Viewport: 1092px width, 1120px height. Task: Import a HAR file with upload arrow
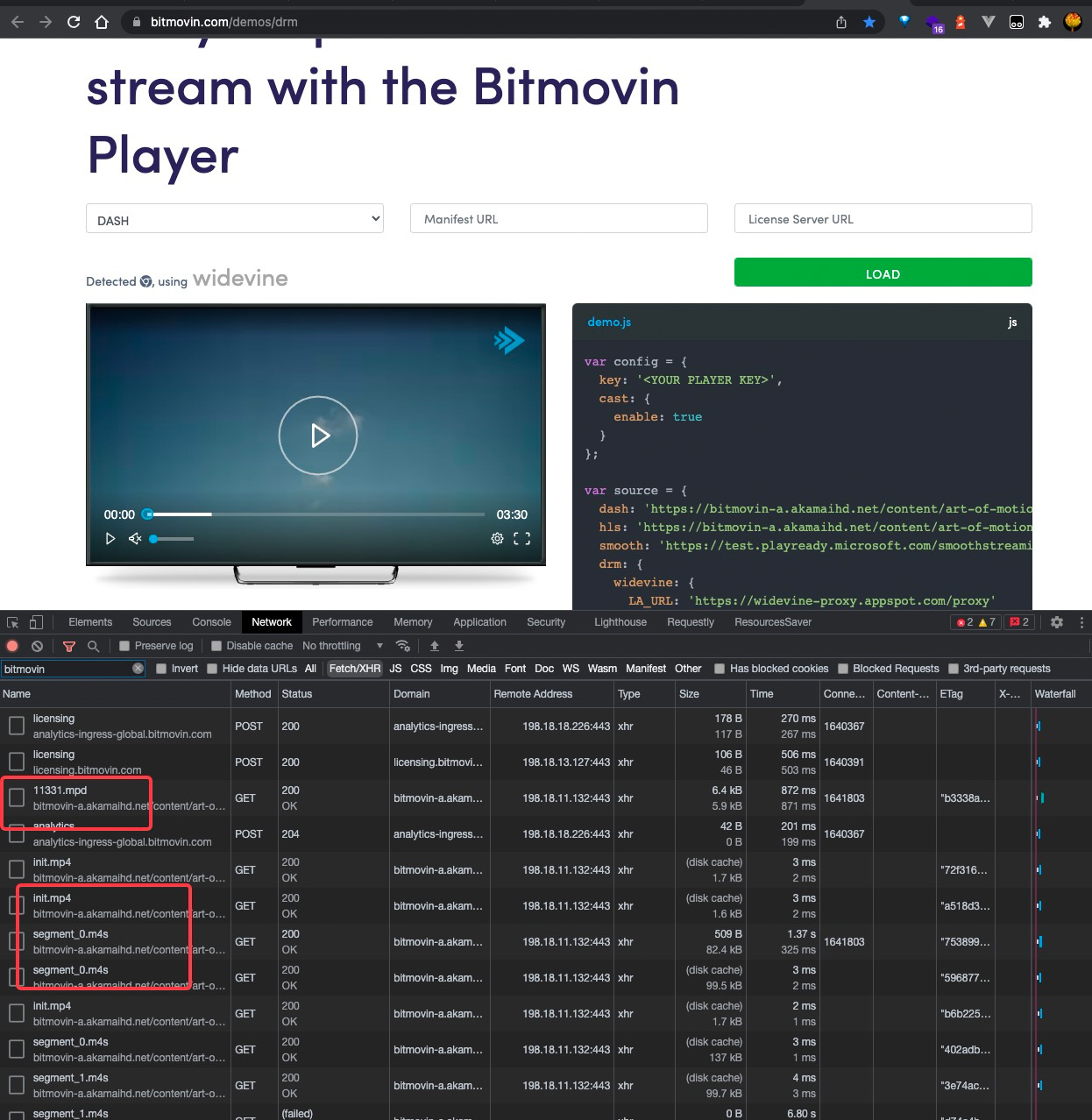click(434, 646)
